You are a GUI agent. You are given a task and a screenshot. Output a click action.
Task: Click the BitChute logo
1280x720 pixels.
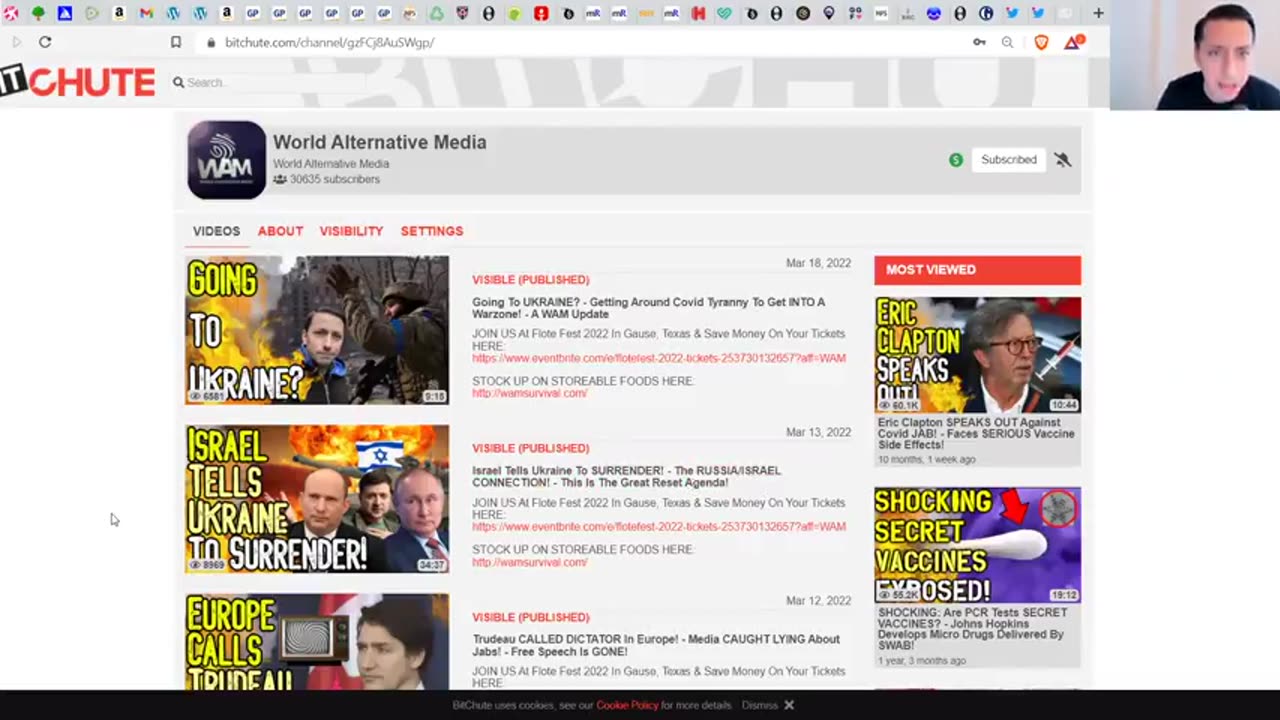(78, 82)
